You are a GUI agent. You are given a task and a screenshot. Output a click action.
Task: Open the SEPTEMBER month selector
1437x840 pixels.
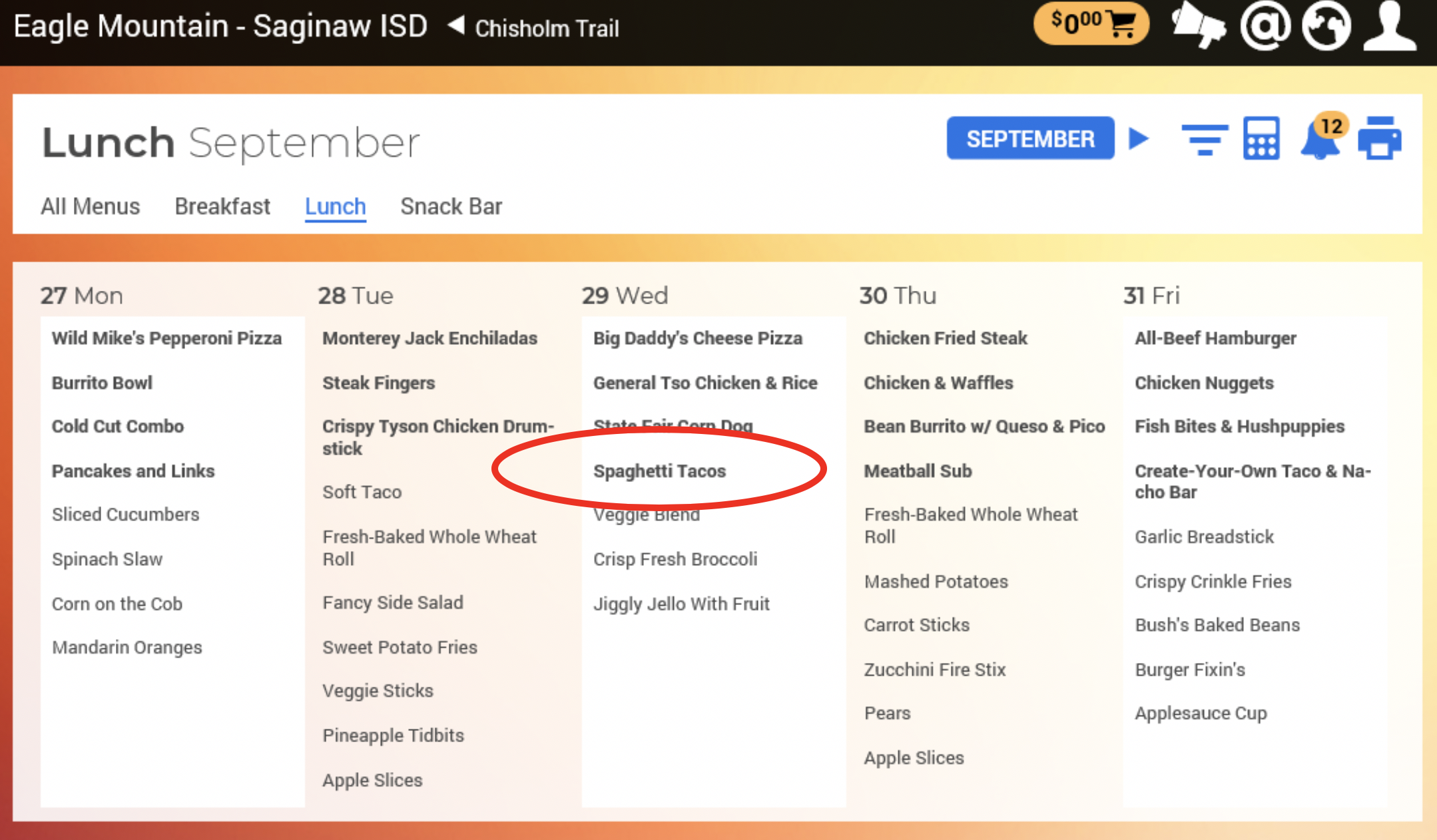point(1029,138)
